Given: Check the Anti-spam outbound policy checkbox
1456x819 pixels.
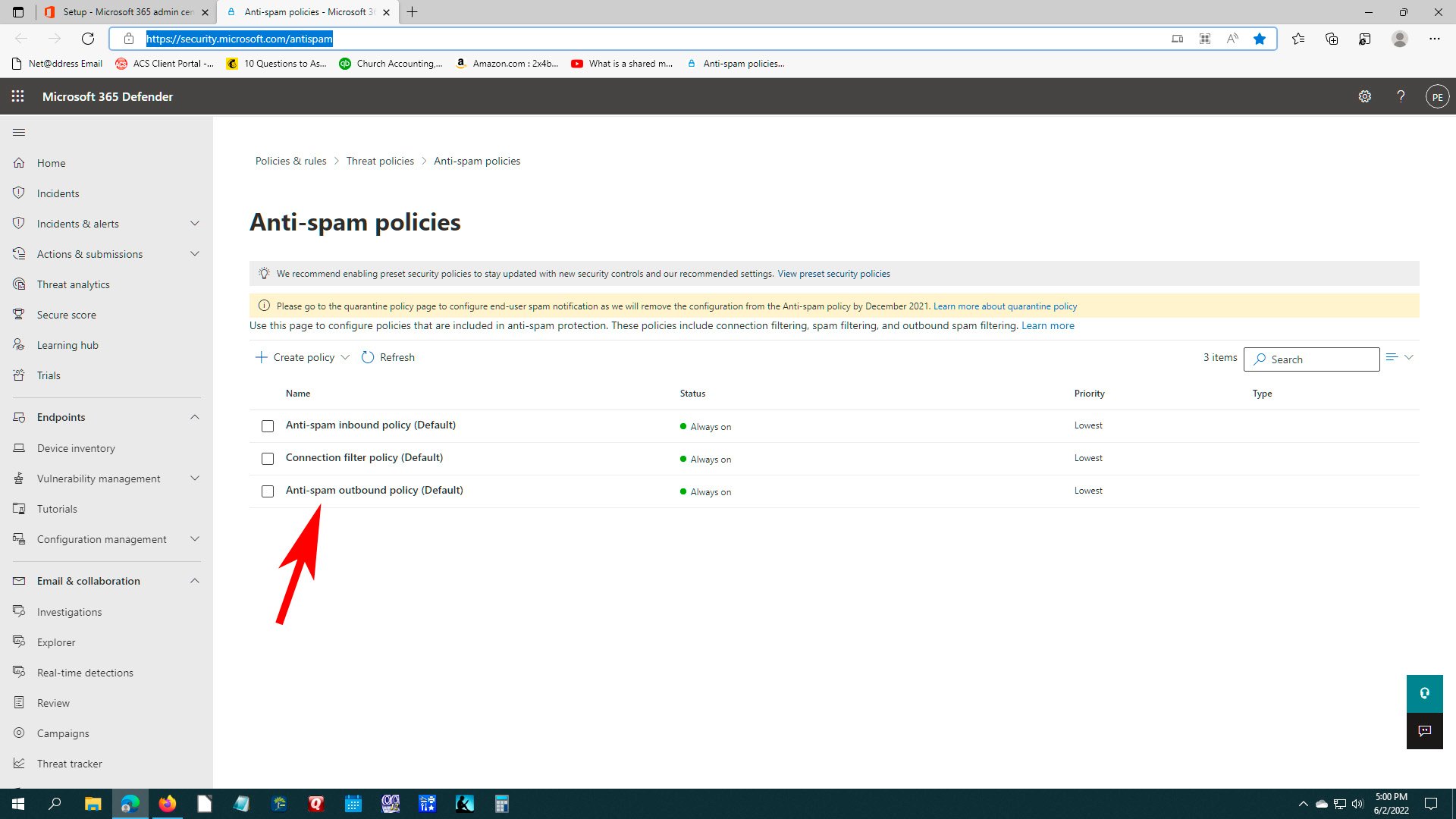Looking at the screenshot, I should click(x=268, y=491).
